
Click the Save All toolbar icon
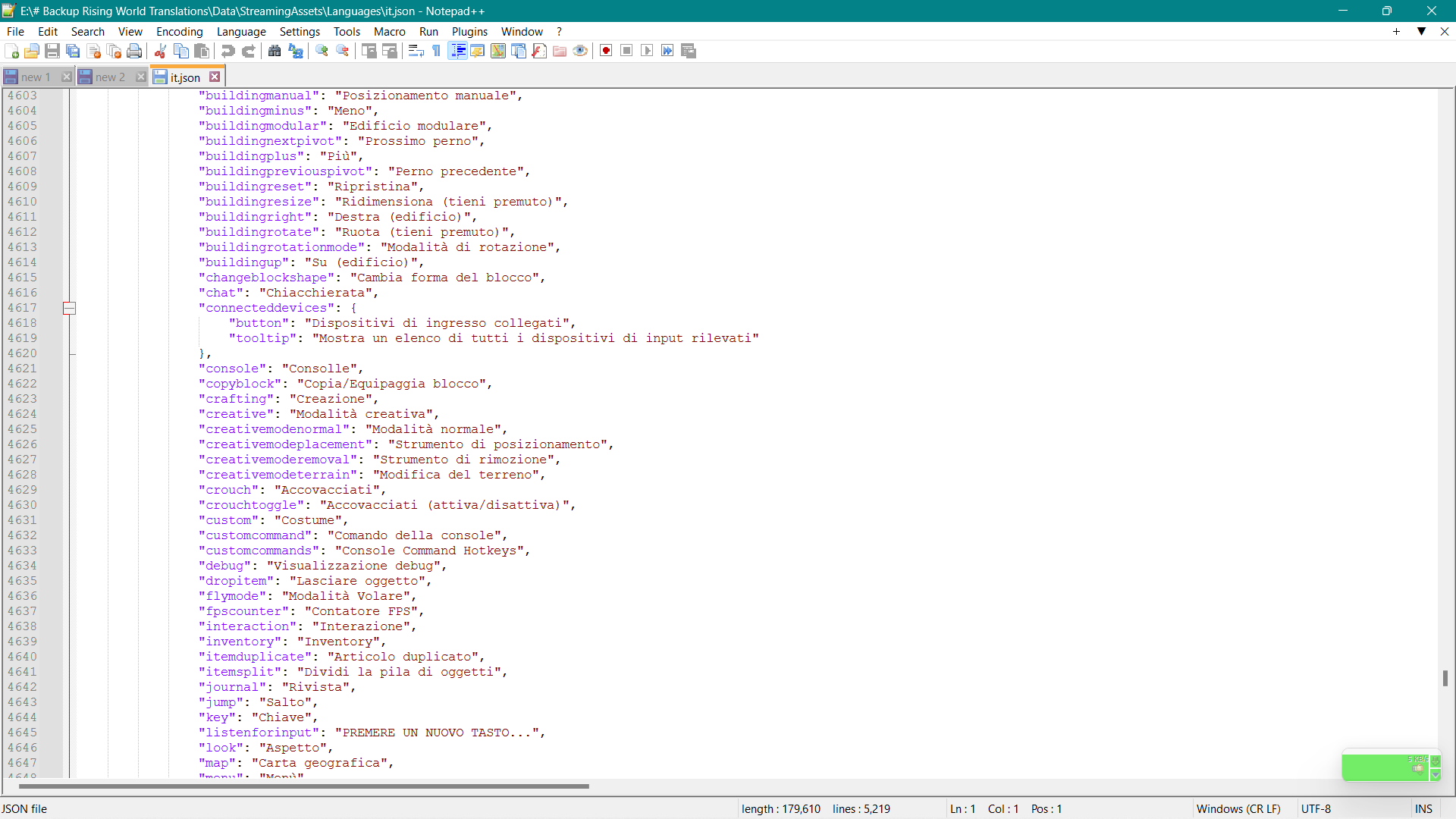click(73, 51)
